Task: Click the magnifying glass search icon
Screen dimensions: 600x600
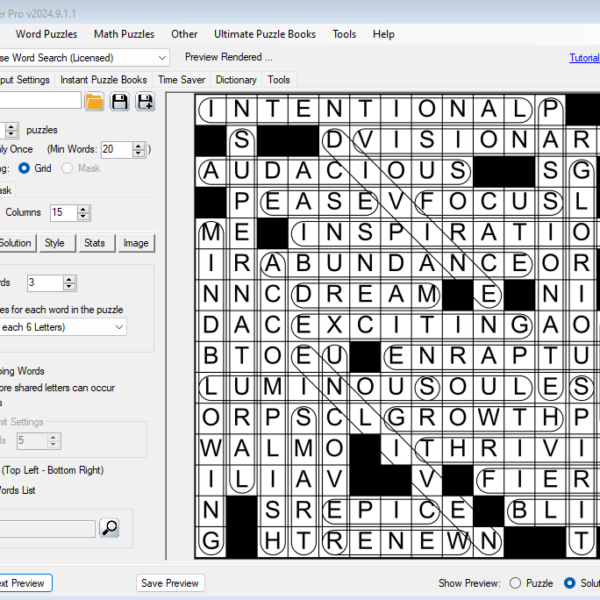Action: point(110,528)
